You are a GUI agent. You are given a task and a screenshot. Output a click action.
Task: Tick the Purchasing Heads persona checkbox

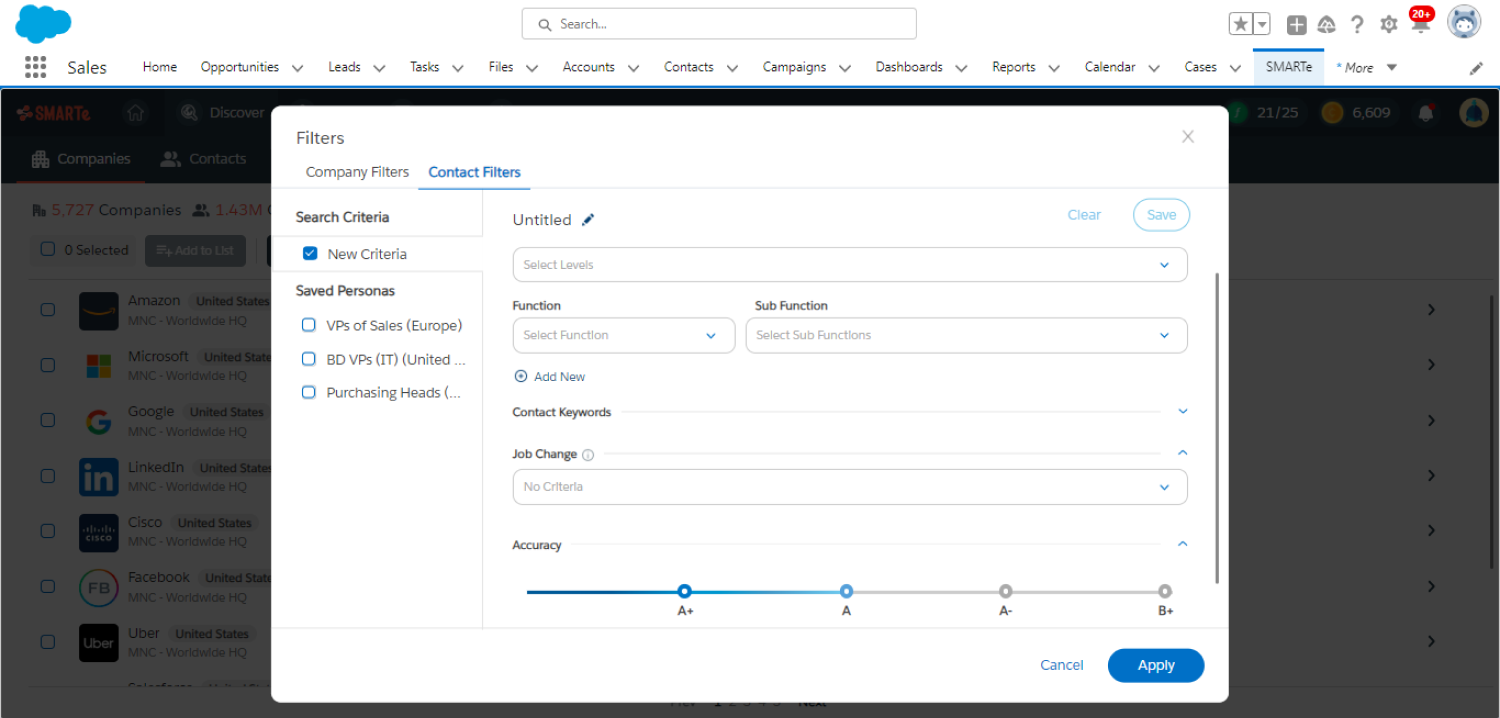(x=309, y=392)
